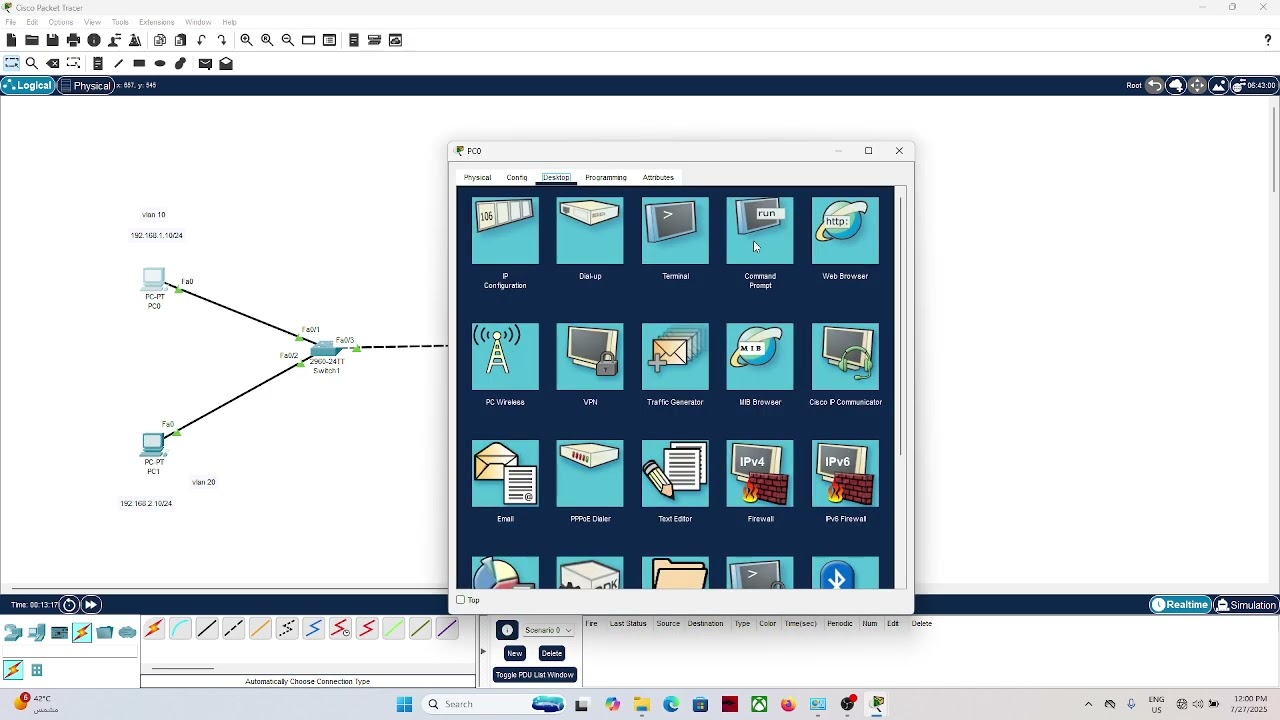Open the Web Browser app
Image resolution: width=1280 pixels, height=720 pixels.
(845, 231)
